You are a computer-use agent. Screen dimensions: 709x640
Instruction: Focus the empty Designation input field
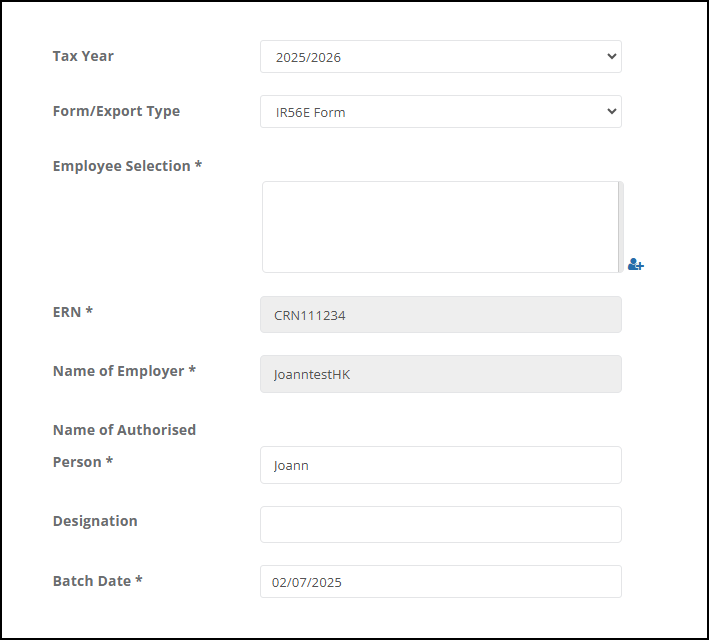click(441, 524)
